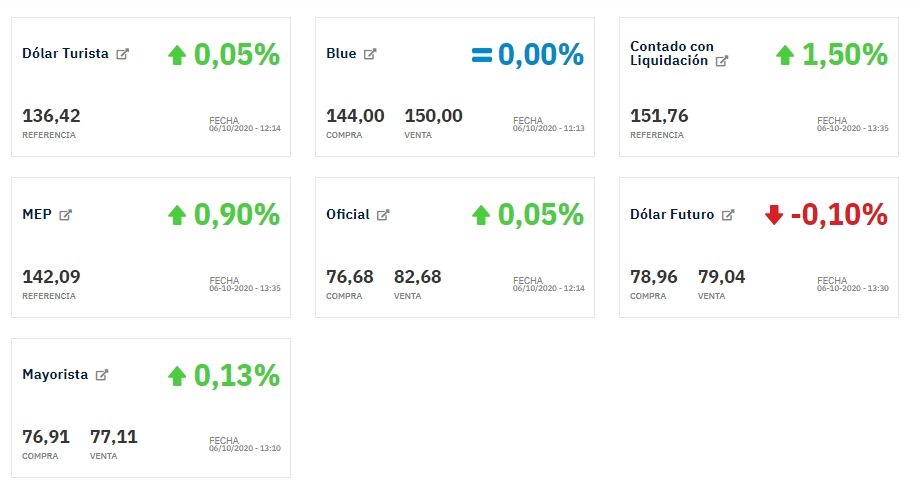920x495 pixels.
Task: Click the red down arrow on Dólar Futuro
Action: pos(773,215)
